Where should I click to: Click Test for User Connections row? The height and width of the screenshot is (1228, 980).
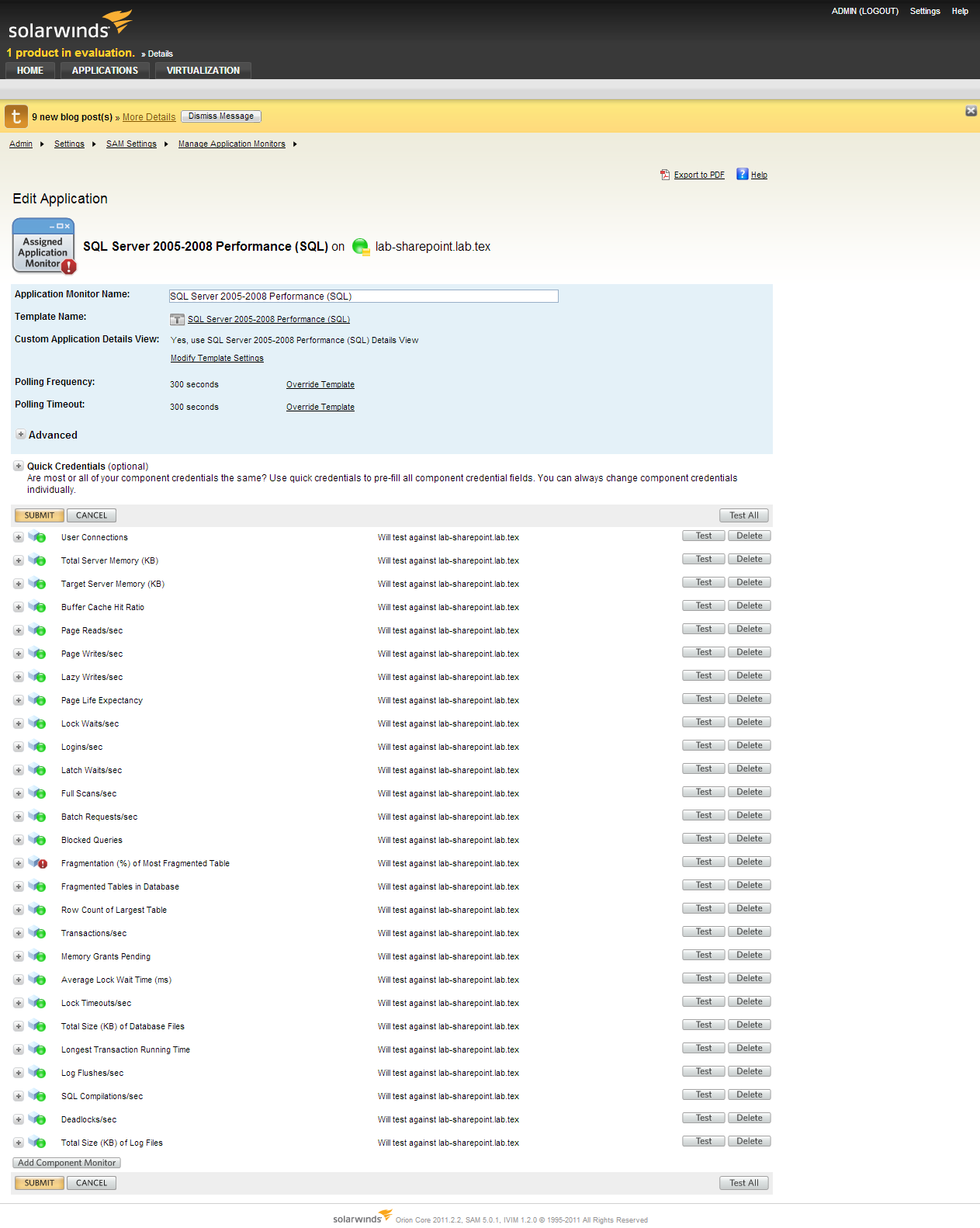pos(704,536)
